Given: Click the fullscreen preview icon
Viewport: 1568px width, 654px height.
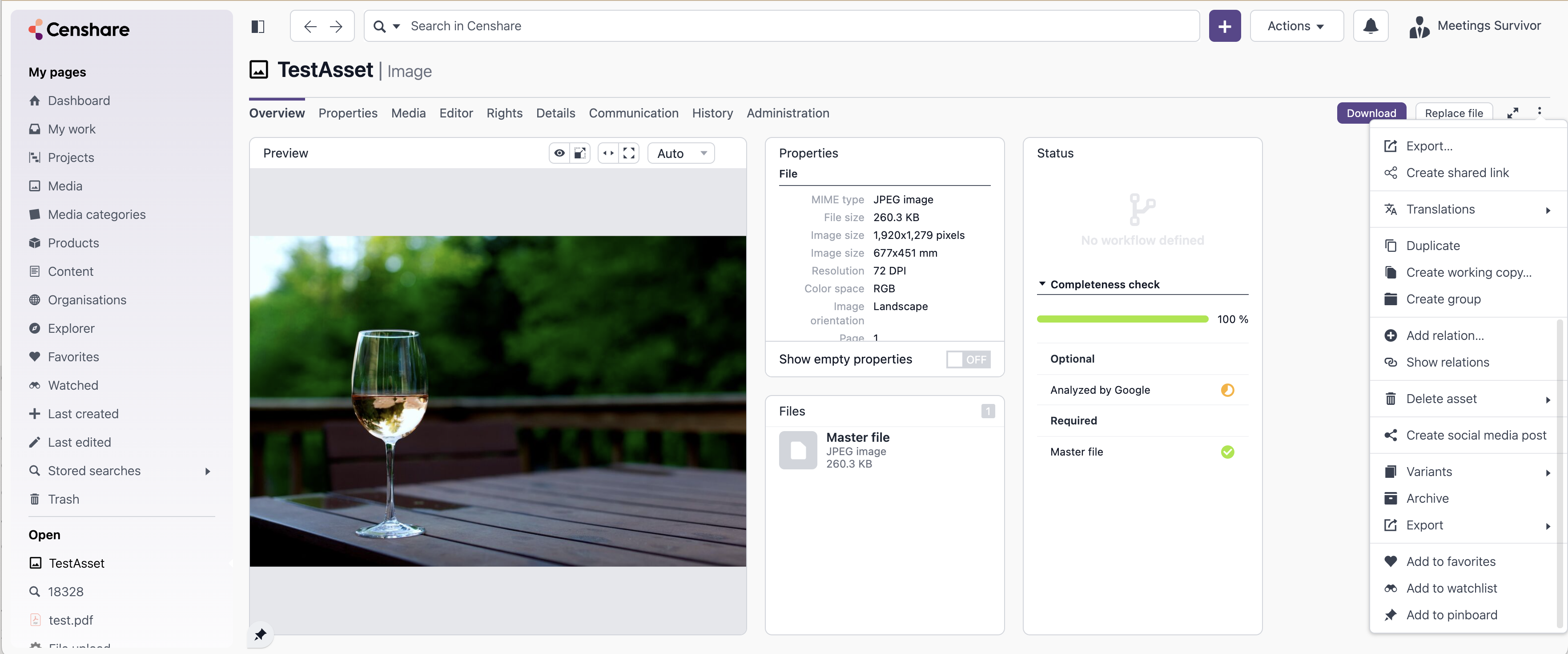Looking at the screenshot, I should point(629,153).
